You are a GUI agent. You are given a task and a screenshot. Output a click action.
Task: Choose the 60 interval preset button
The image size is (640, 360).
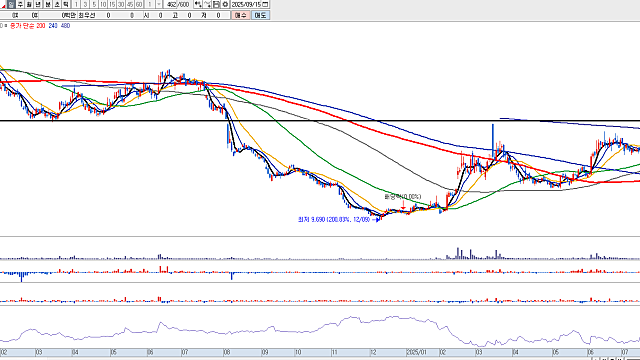tap(139, 4)
